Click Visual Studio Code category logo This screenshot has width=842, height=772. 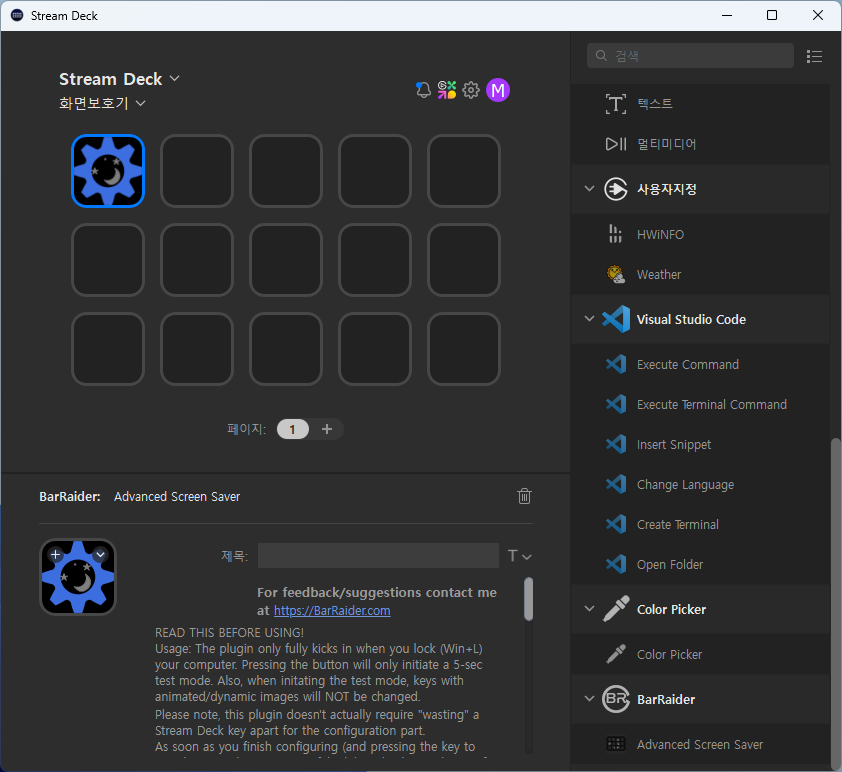(x=616, y=319)
